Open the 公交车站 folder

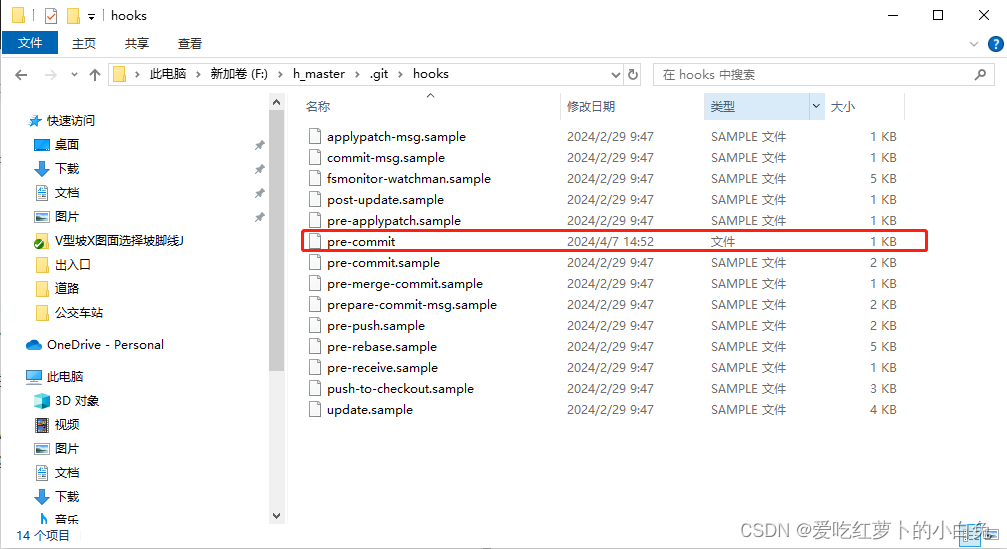pos(78,313)
